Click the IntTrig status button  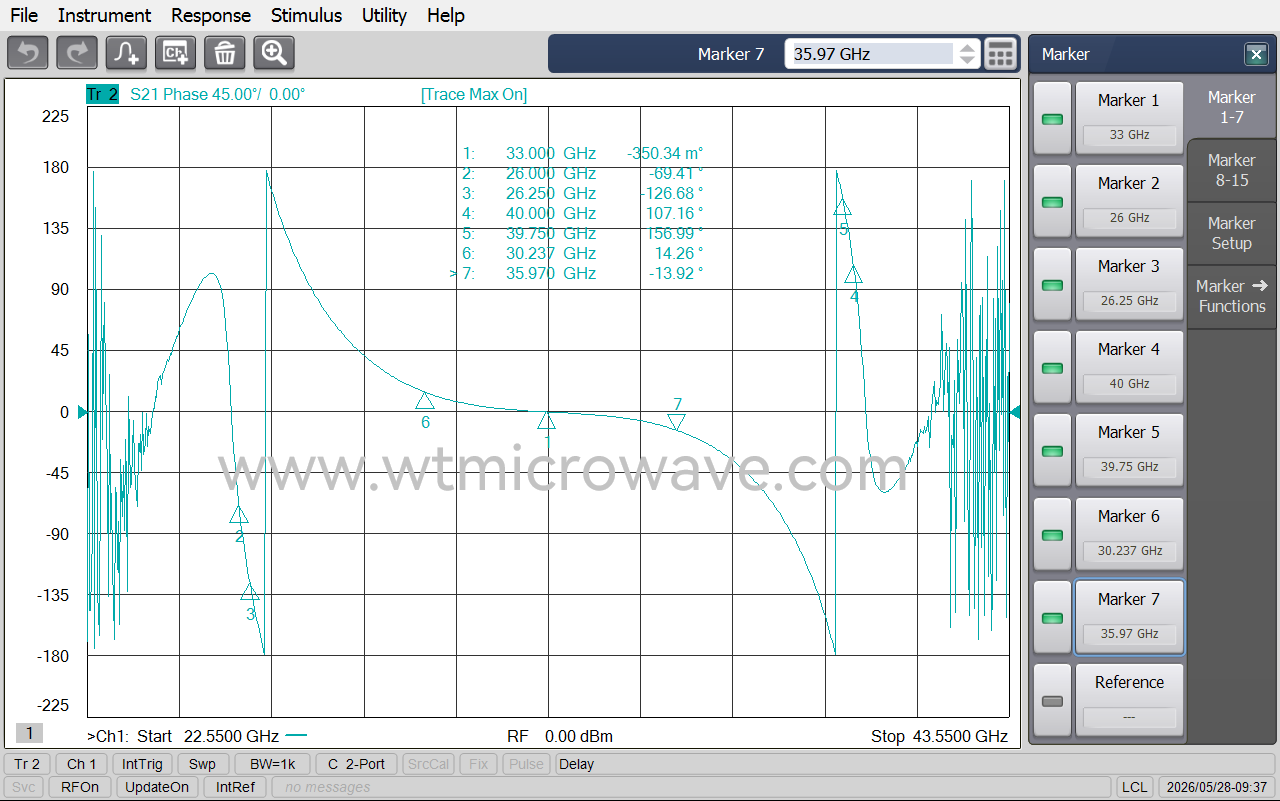pyautogui.click(x=143, y=764)
